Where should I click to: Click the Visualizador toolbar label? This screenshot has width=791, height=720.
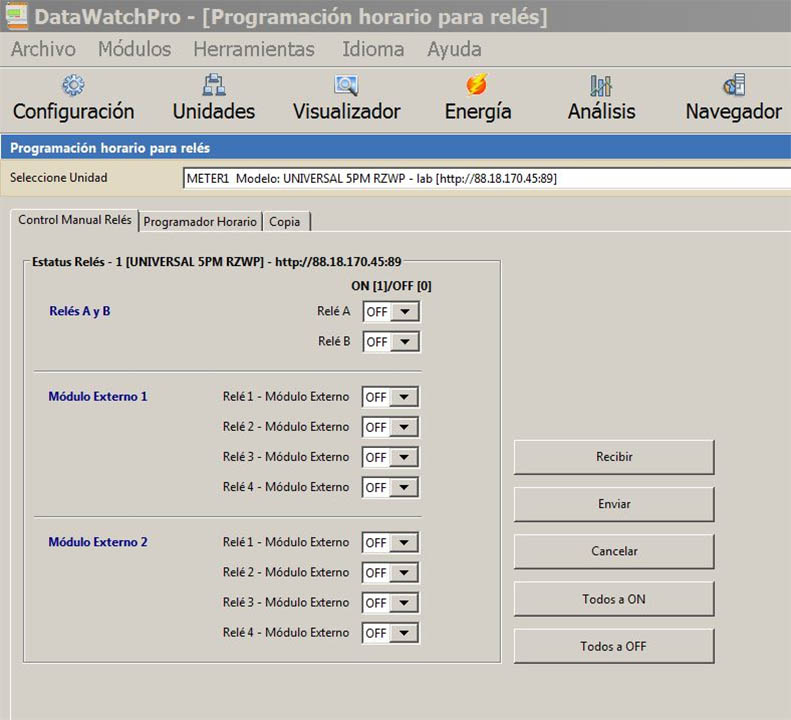point(347,112)
